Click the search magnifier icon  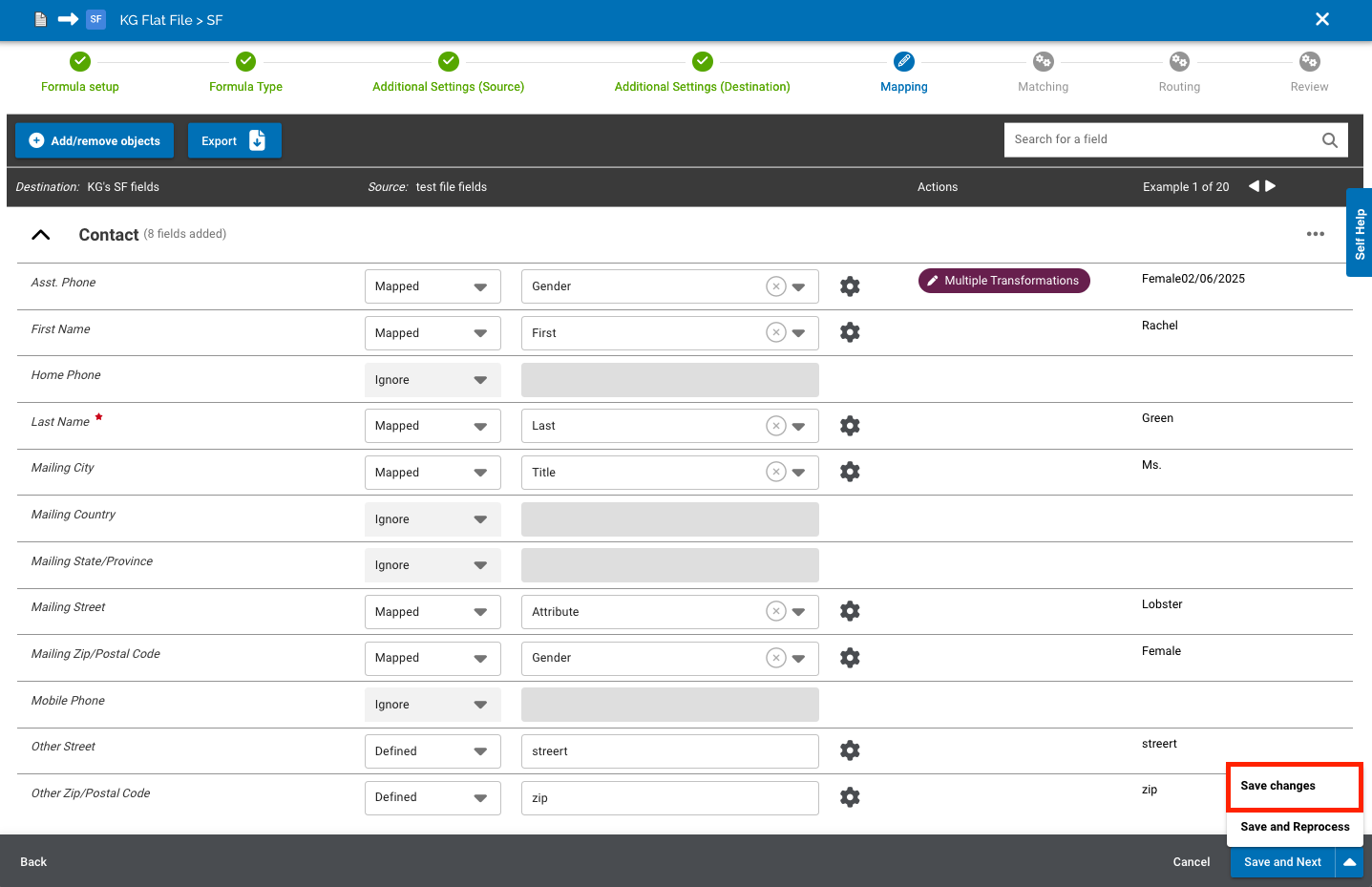tap(1329, 140)
